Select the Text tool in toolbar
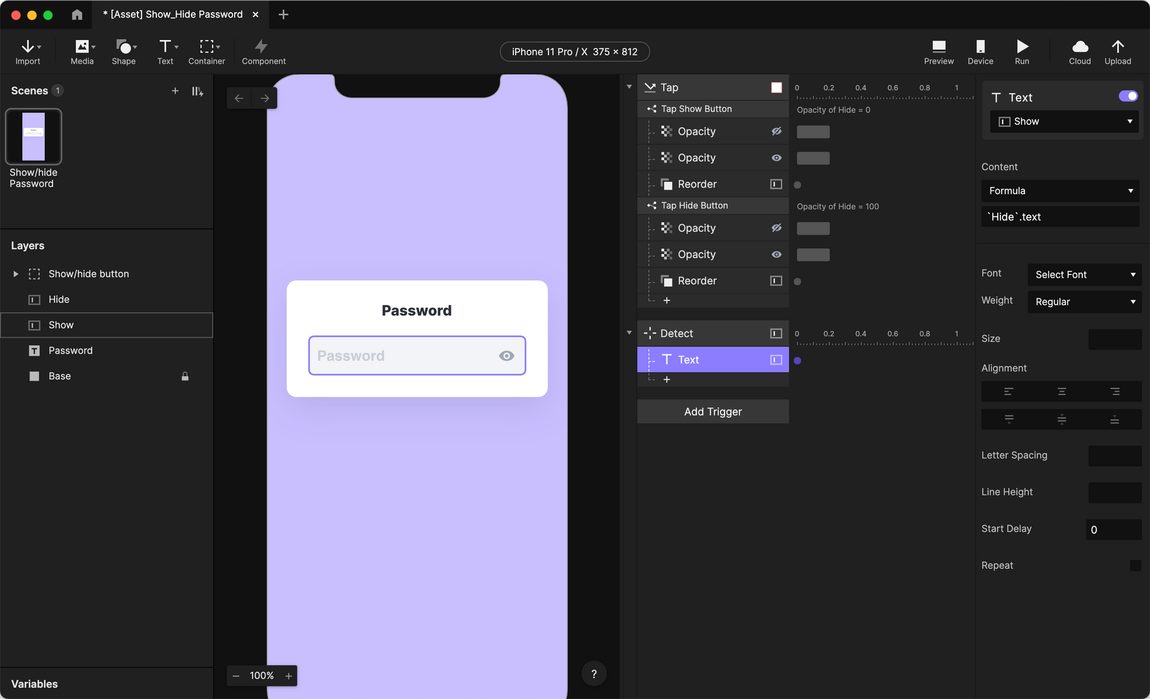 166,52
